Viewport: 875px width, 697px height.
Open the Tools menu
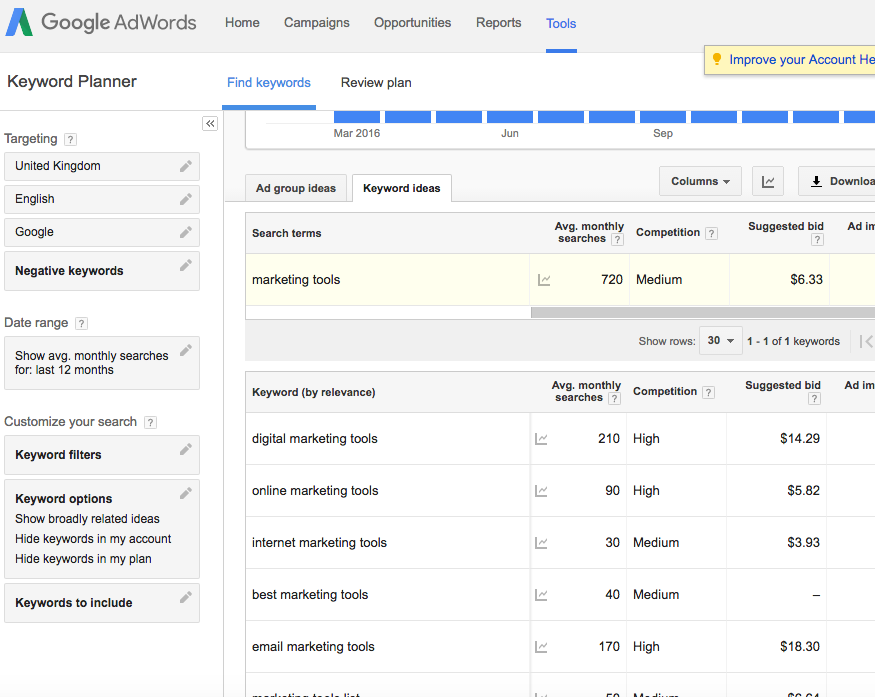coord(561,23)
